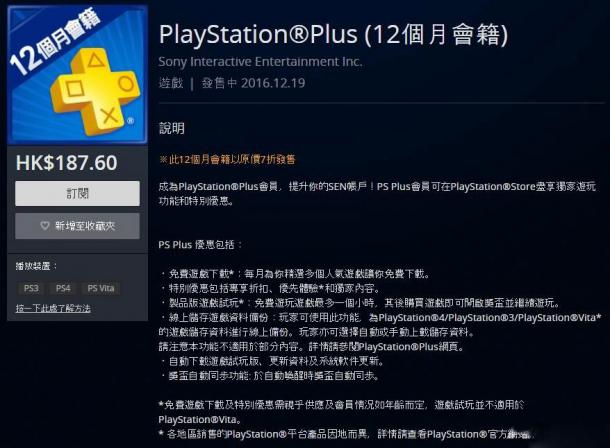Click Sony Interactive Entertainment Inc. publisher name
This screenshot has height=448, width=610.
point(260,61)
